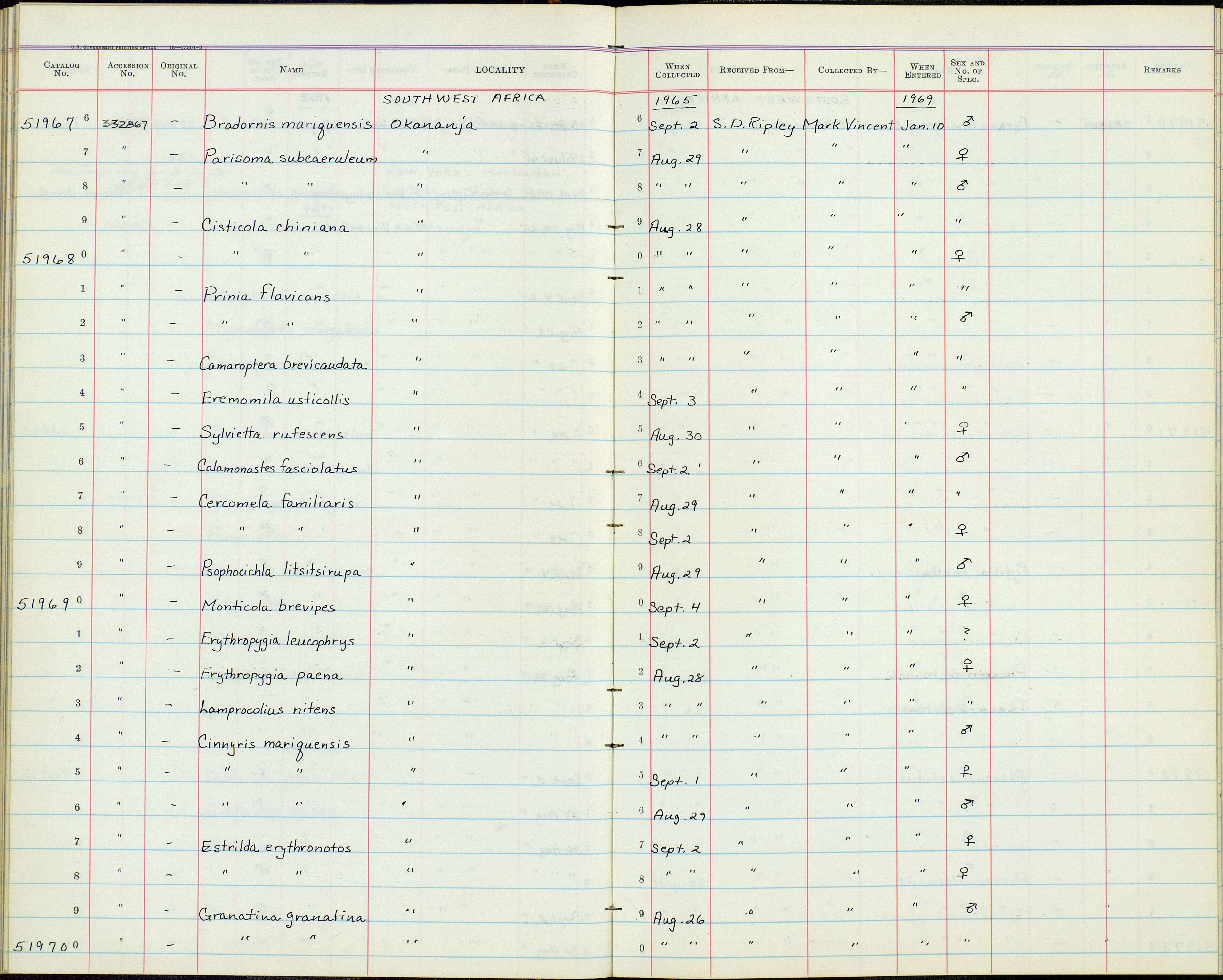Click the 'Sept. 4' date for Monticola brevipes
This screenshot has height=980, width=1223.
click(674, 608)
